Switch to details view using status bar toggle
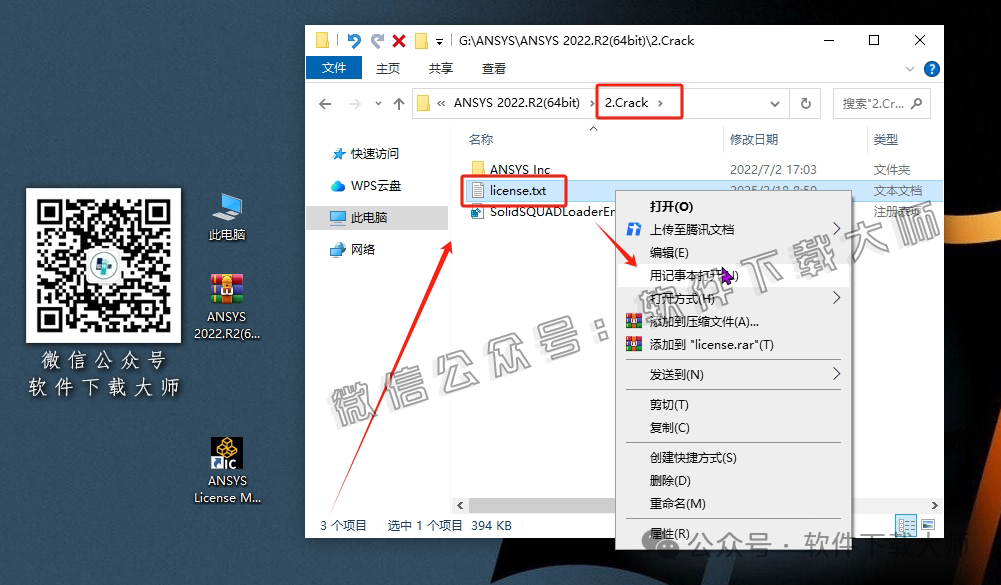Viewport: 1001px width, 585px height. tap(905, 524)
